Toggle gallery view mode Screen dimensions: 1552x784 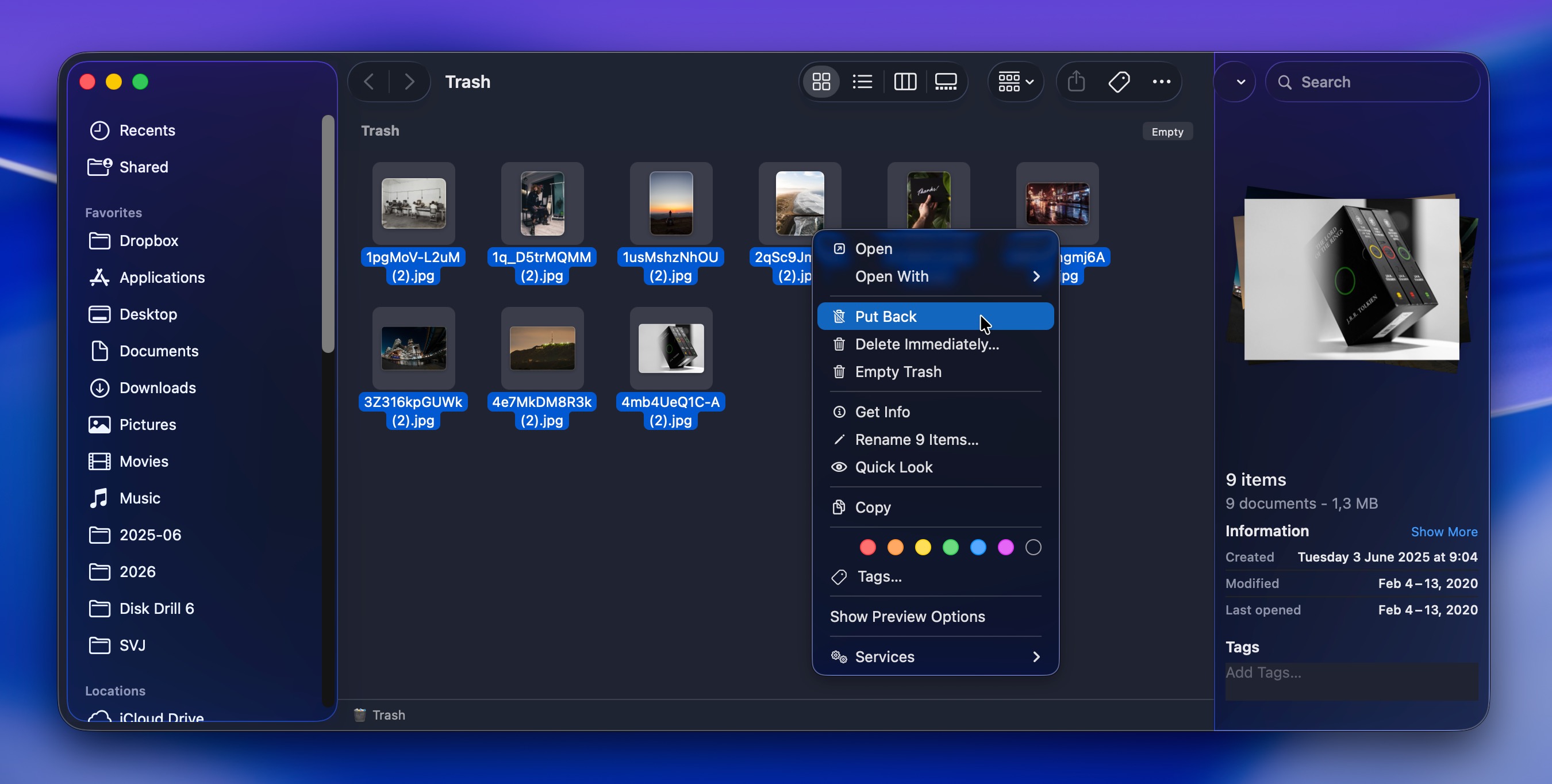(946, 82)
